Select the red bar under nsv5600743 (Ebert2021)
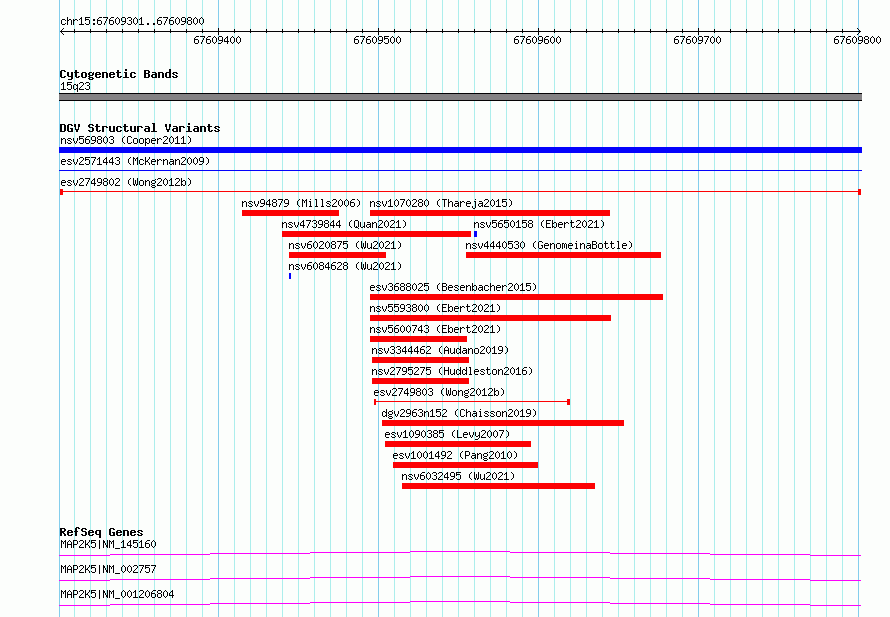This screenshot has height=617, width=890. [418, 339]
